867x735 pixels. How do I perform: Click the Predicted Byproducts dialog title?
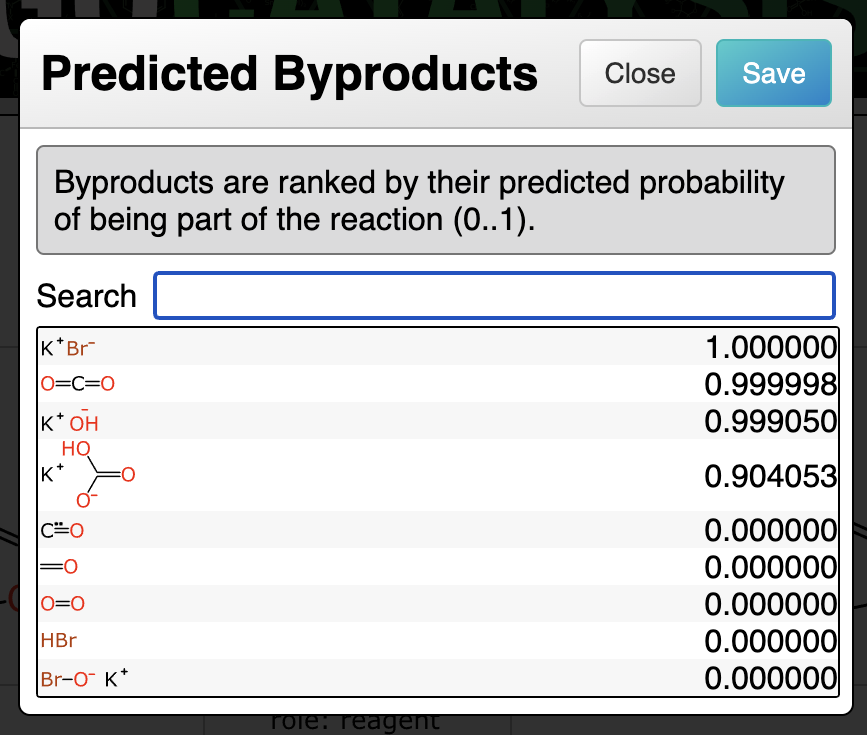point(290,74)
